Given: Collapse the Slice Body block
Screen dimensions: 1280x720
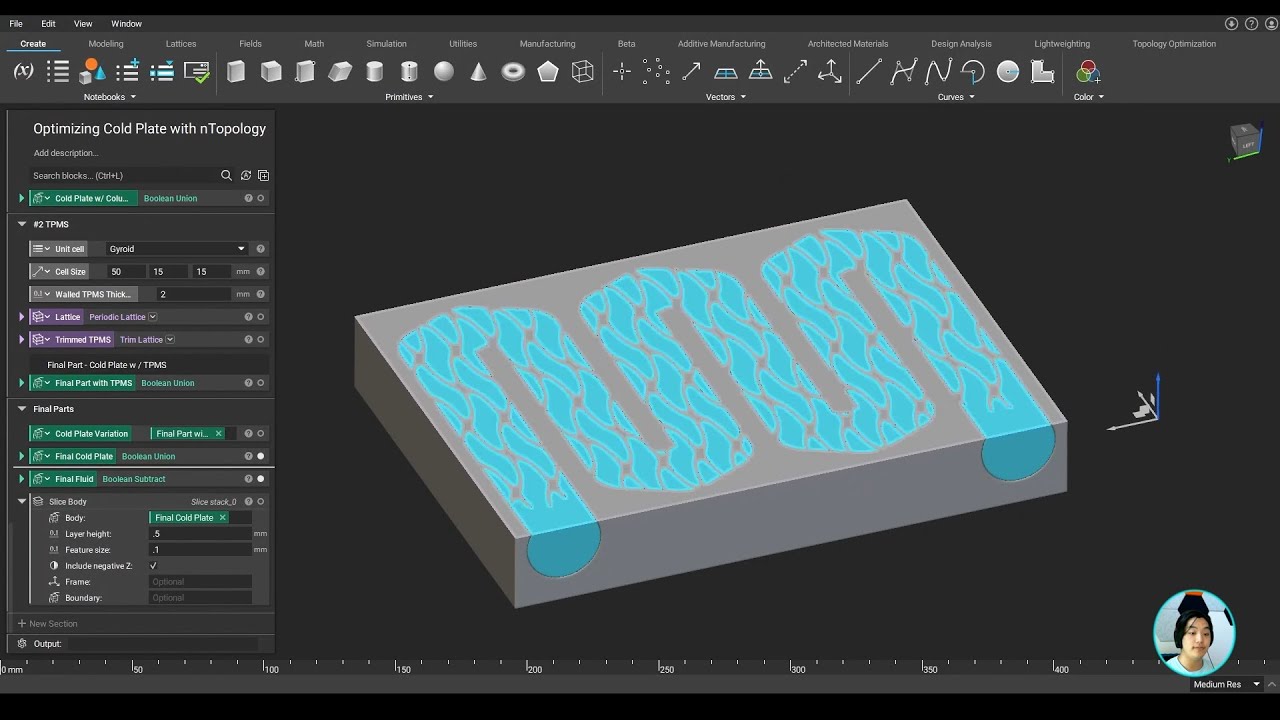Looking at the screenshot, I should tap(22, 501).
